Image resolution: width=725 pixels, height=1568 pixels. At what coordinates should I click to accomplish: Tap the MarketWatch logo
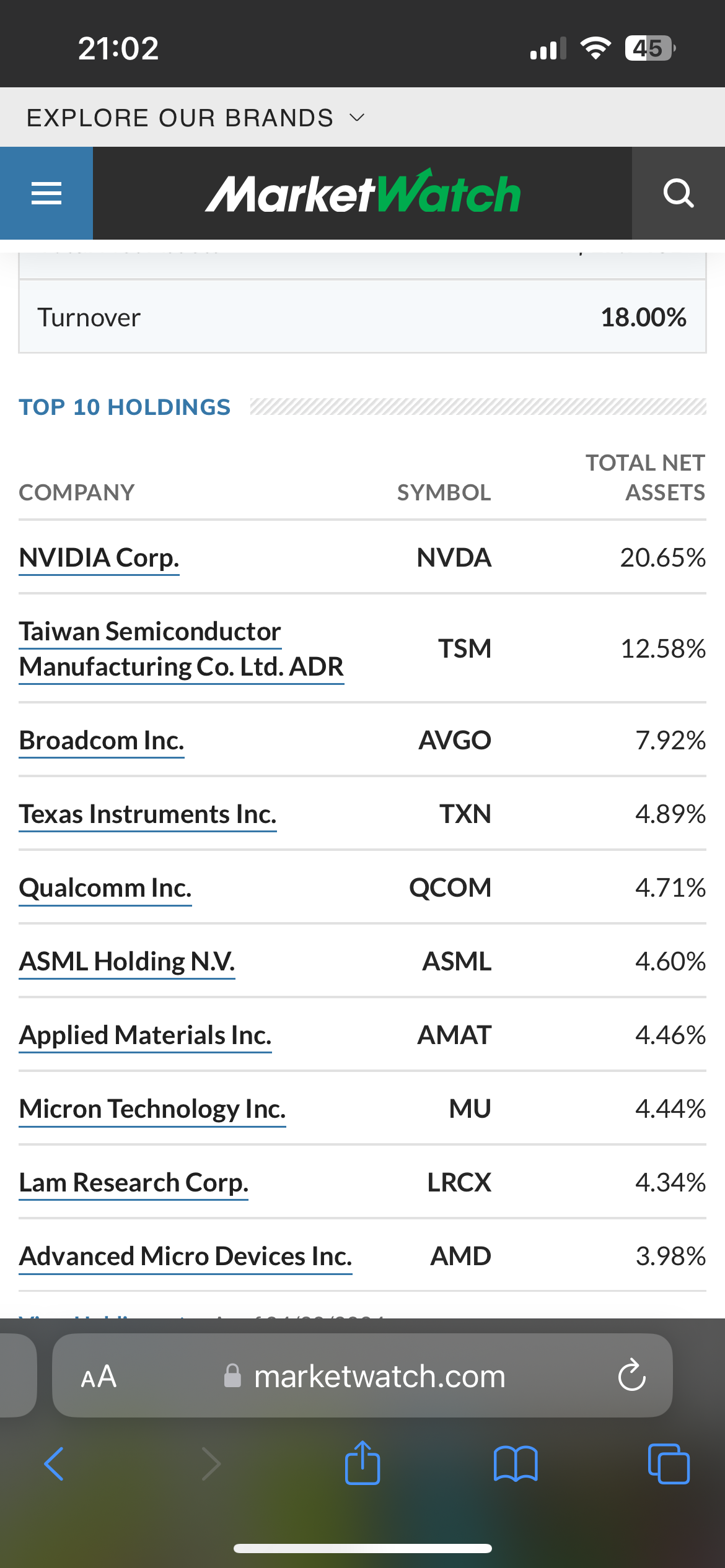[x=362, y=193]
